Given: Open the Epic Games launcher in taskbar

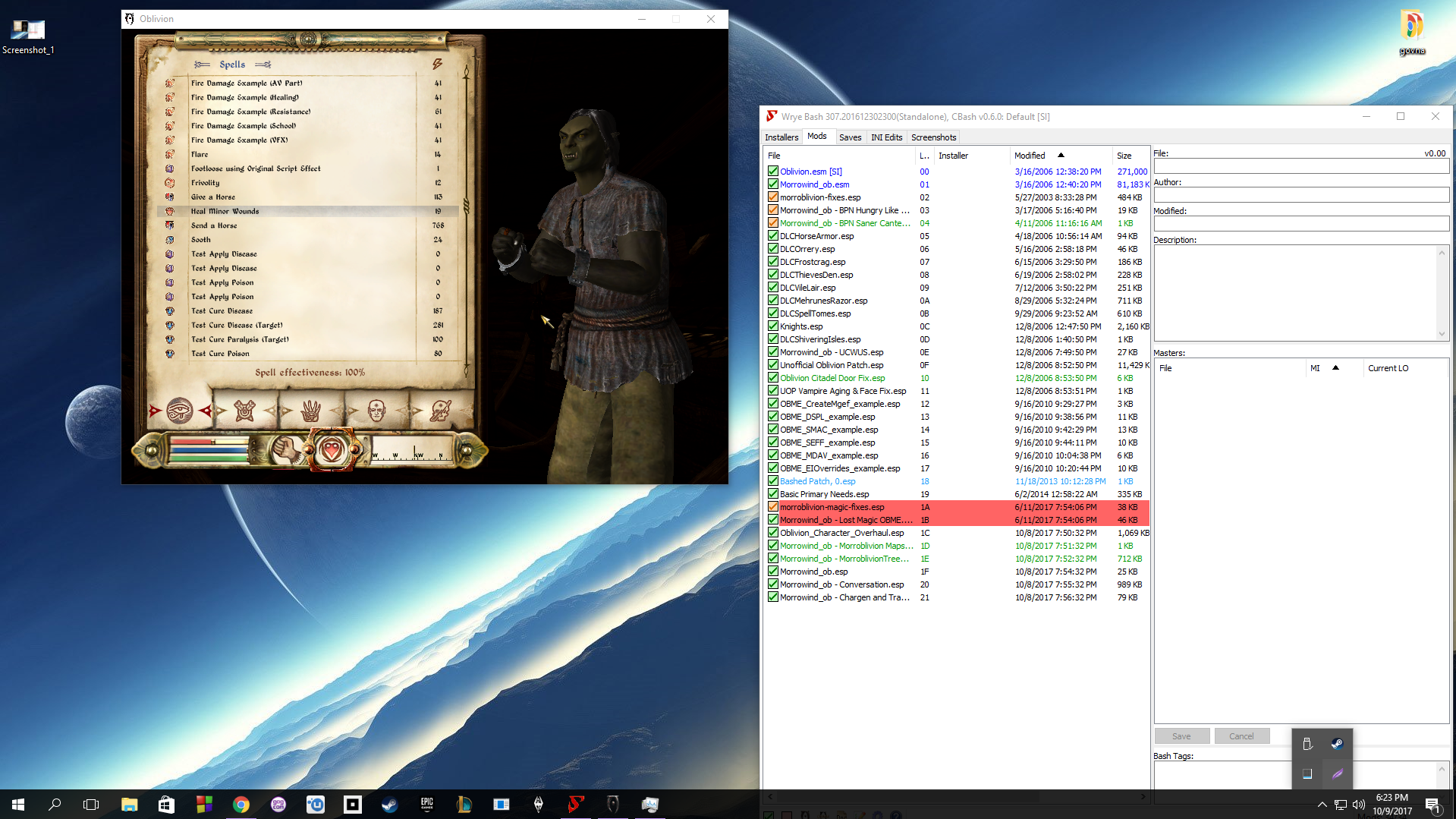Looking at the screenshot, I should 427,805.
